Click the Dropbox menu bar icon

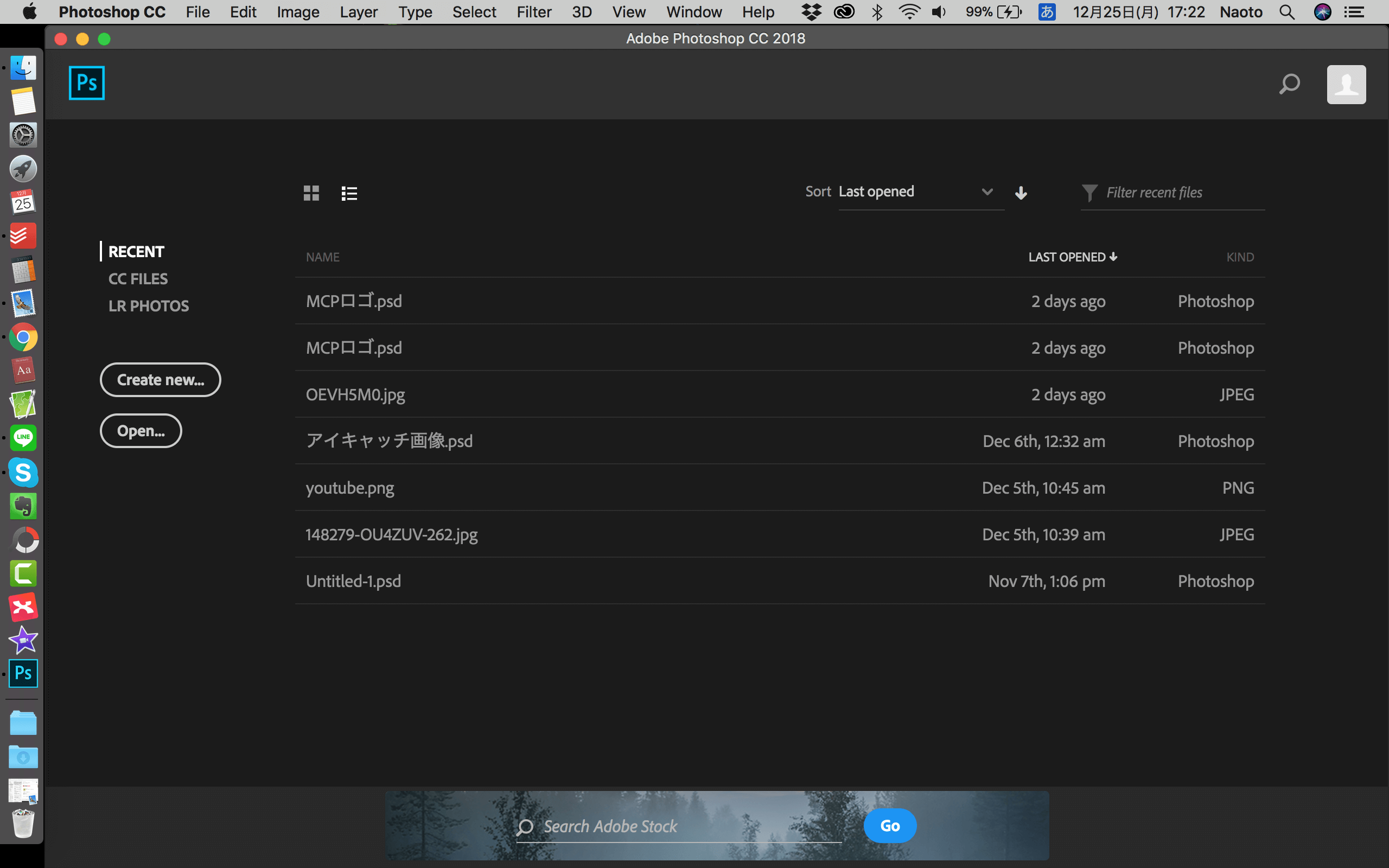pos(811,11)
